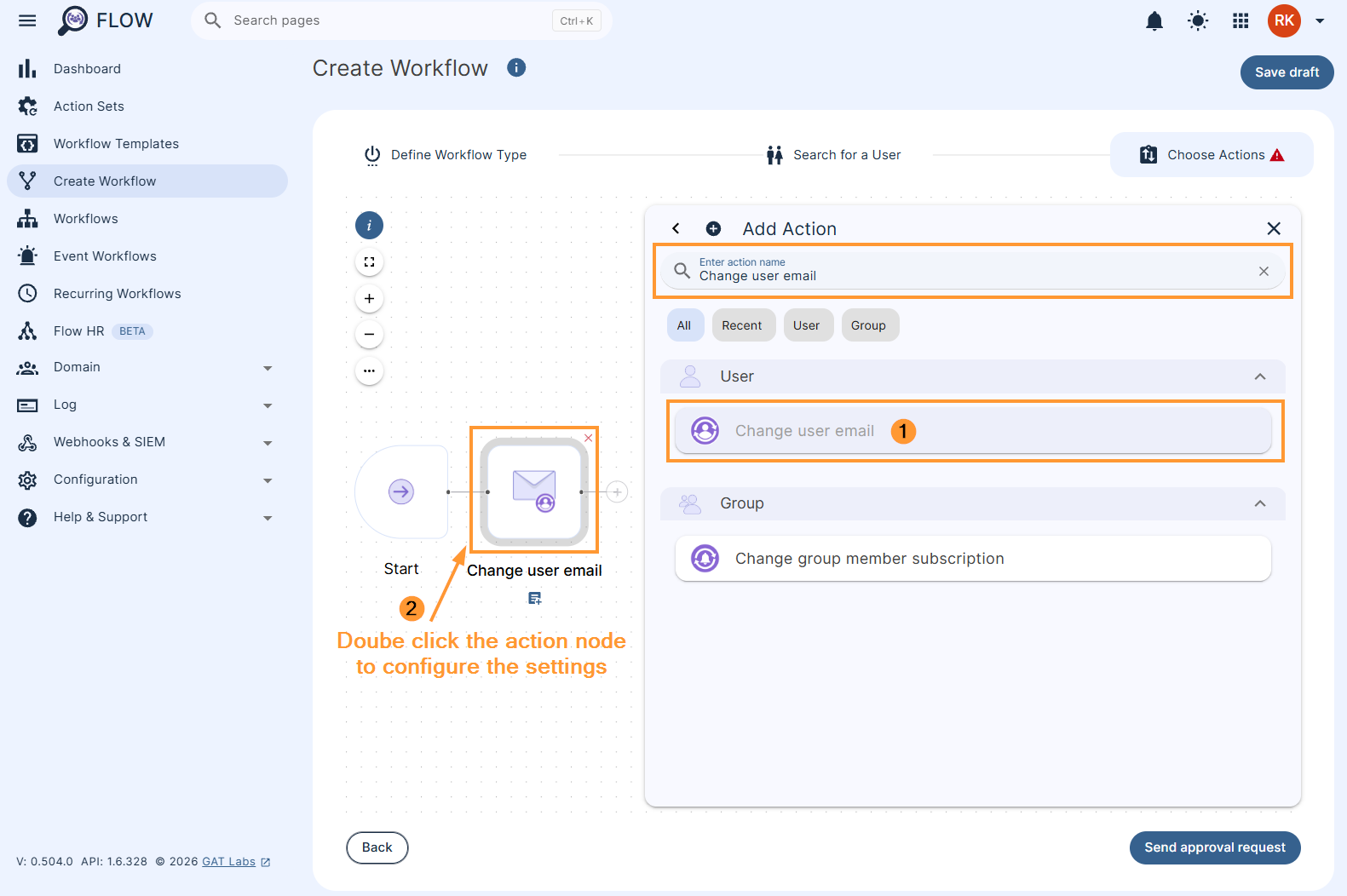Click the Choose Actions warning triangle
The height and width of the screenshot is (896, 1347).
(x=1276, y=155)
